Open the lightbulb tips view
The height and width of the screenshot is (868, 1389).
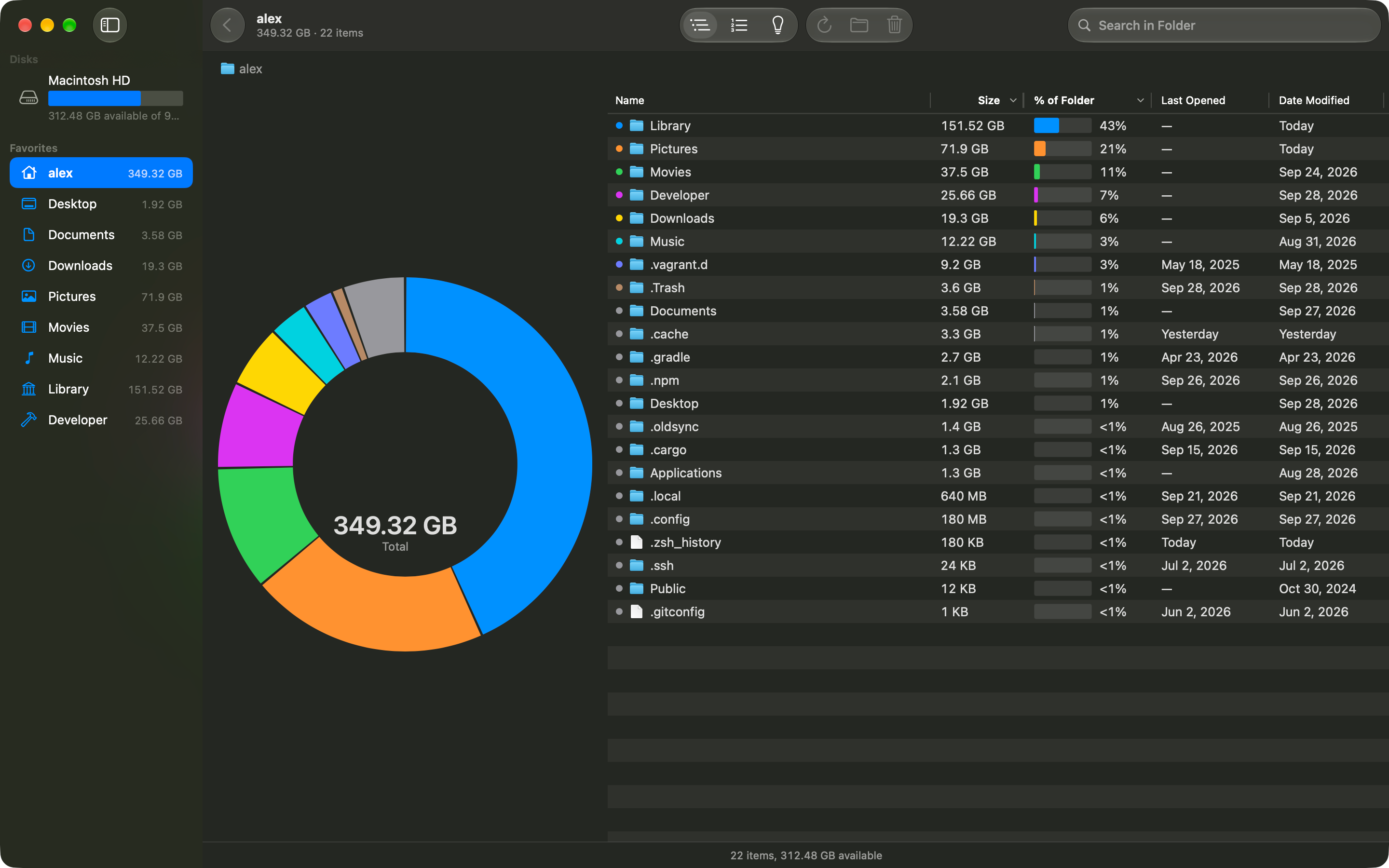pos(778,25)
